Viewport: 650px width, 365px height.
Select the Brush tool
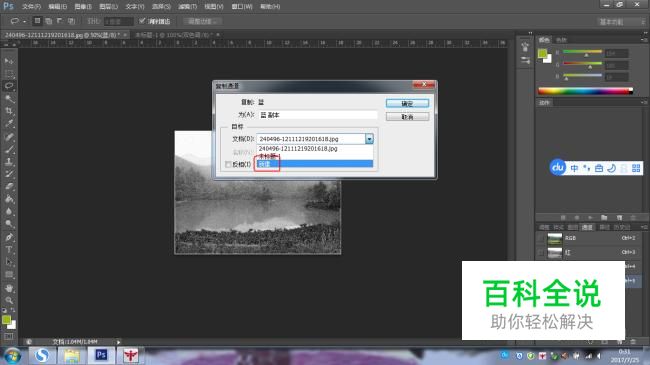[9, 149]
